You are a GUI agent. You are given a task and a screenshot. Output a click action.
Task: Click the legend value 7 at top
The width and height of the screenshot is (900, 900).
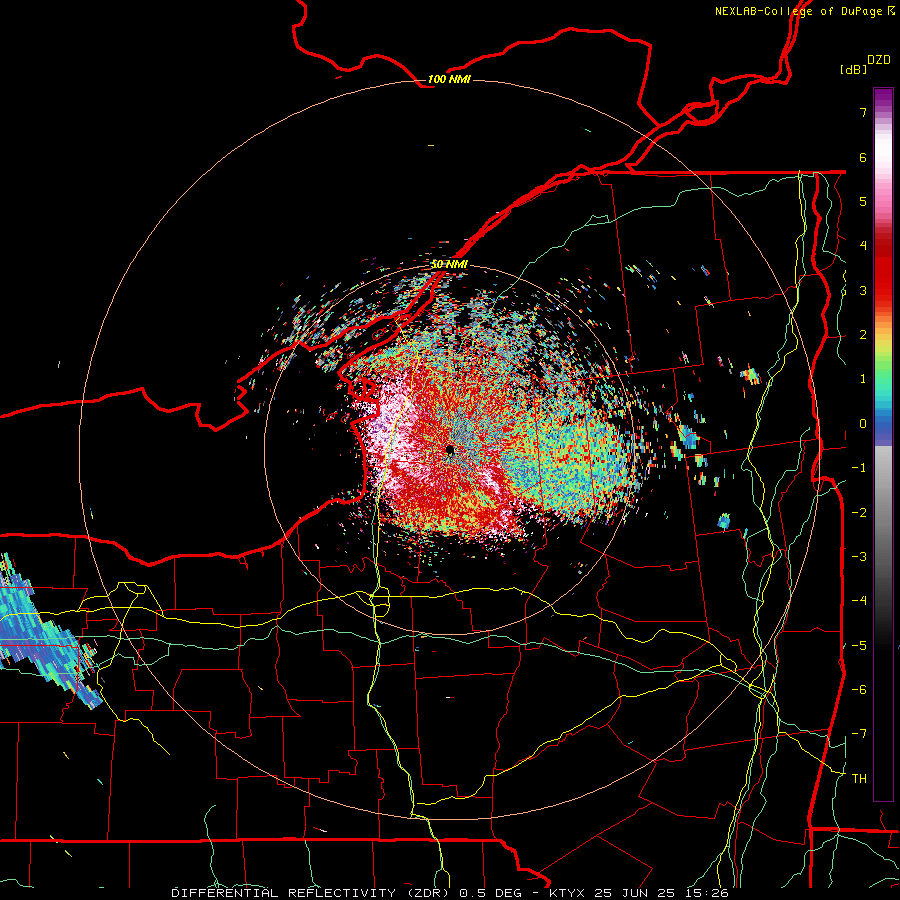click(x=863, y=112)
